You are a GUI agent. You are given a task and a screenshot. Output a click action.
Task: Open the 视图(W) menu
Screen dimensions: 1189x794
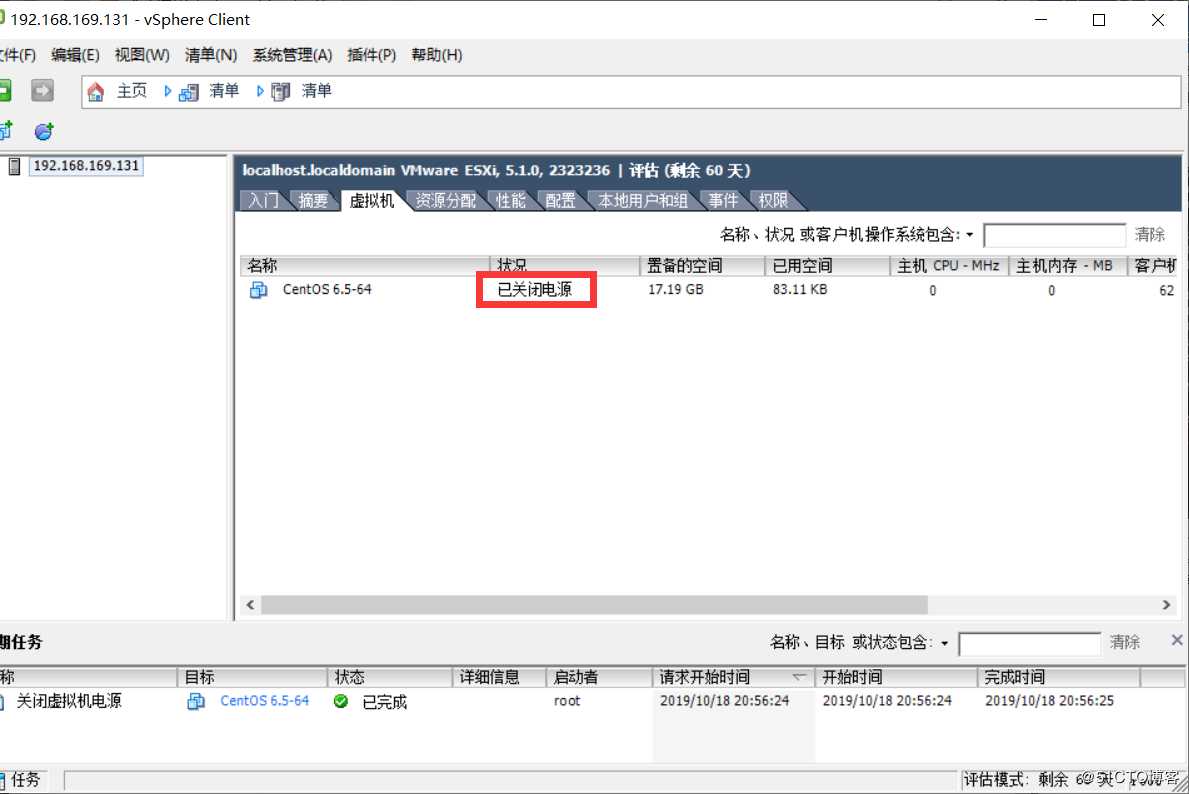coord(142,55)
